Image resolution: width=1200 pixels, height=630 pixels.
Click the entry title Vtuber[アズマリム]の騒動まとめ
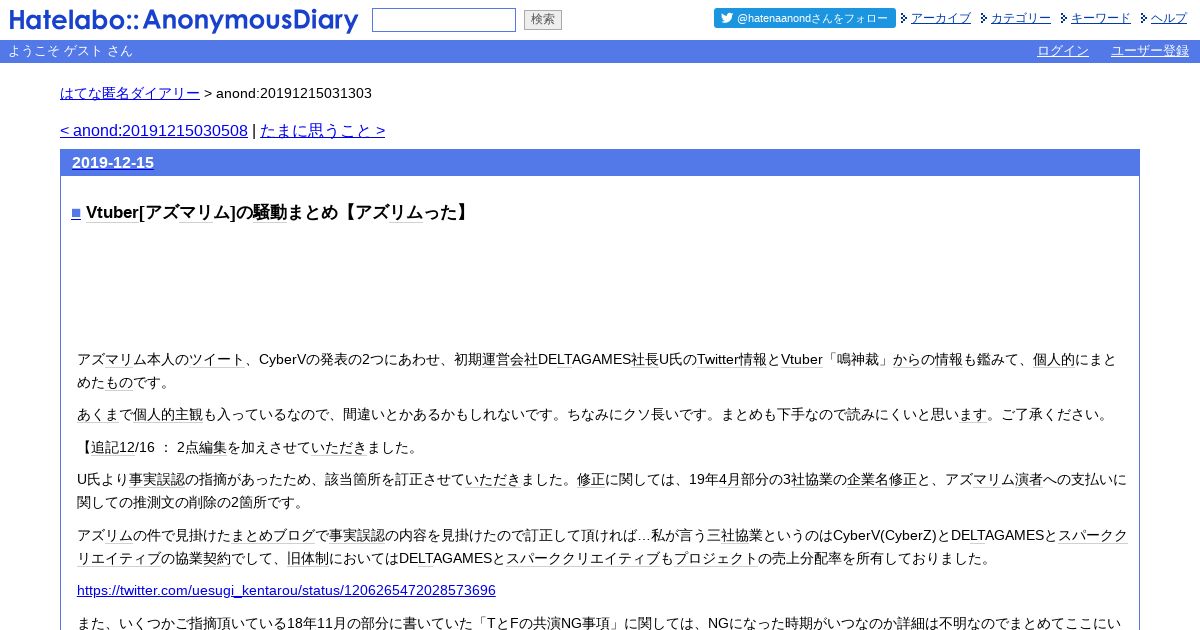[x=278, y=212]
